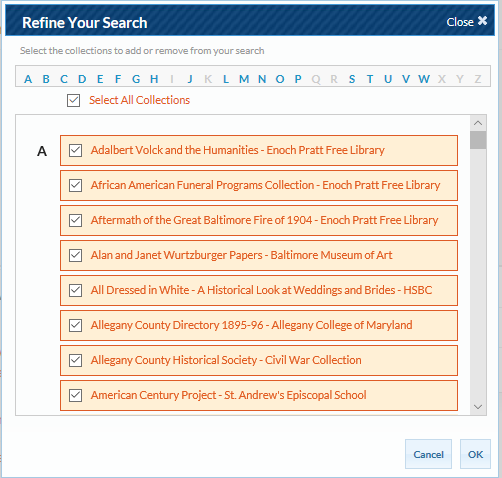Click the collections list scrollbar thumb

coord(478,140)
